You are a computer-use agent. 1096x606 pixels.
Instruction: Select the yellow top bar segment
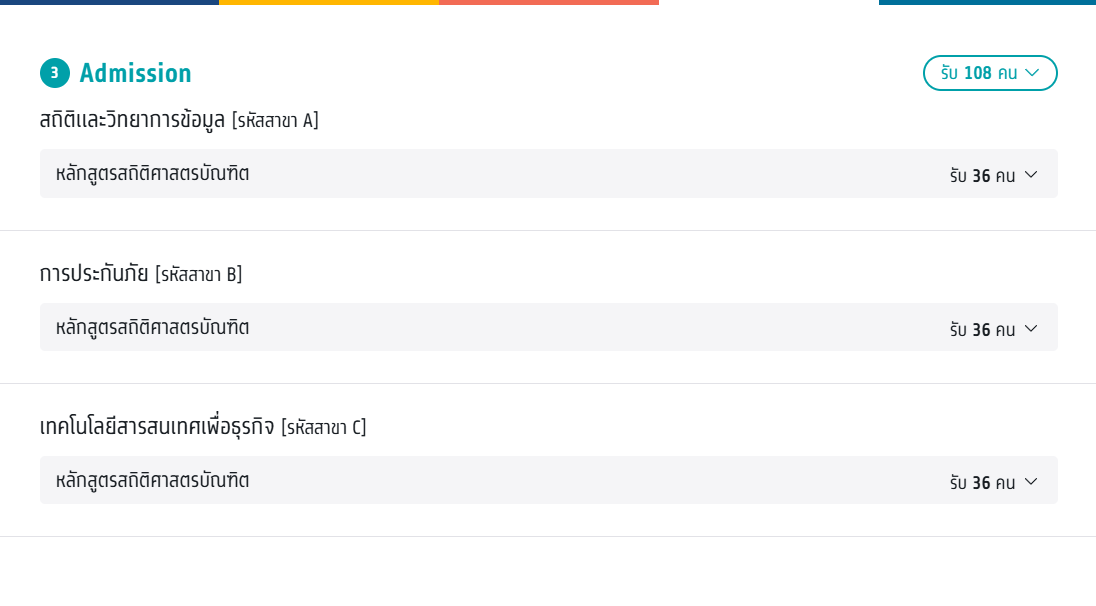point(328,2)
